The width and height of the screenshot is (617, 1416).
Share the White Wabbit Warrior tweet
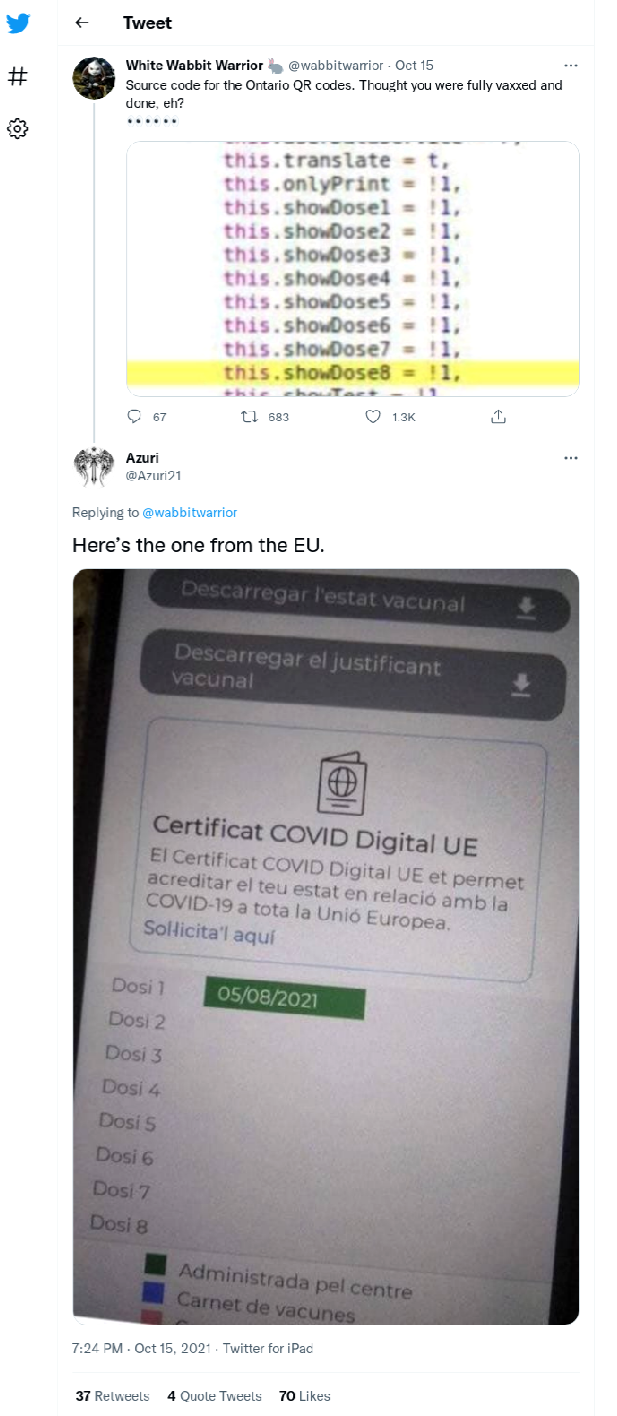(498, 416)
